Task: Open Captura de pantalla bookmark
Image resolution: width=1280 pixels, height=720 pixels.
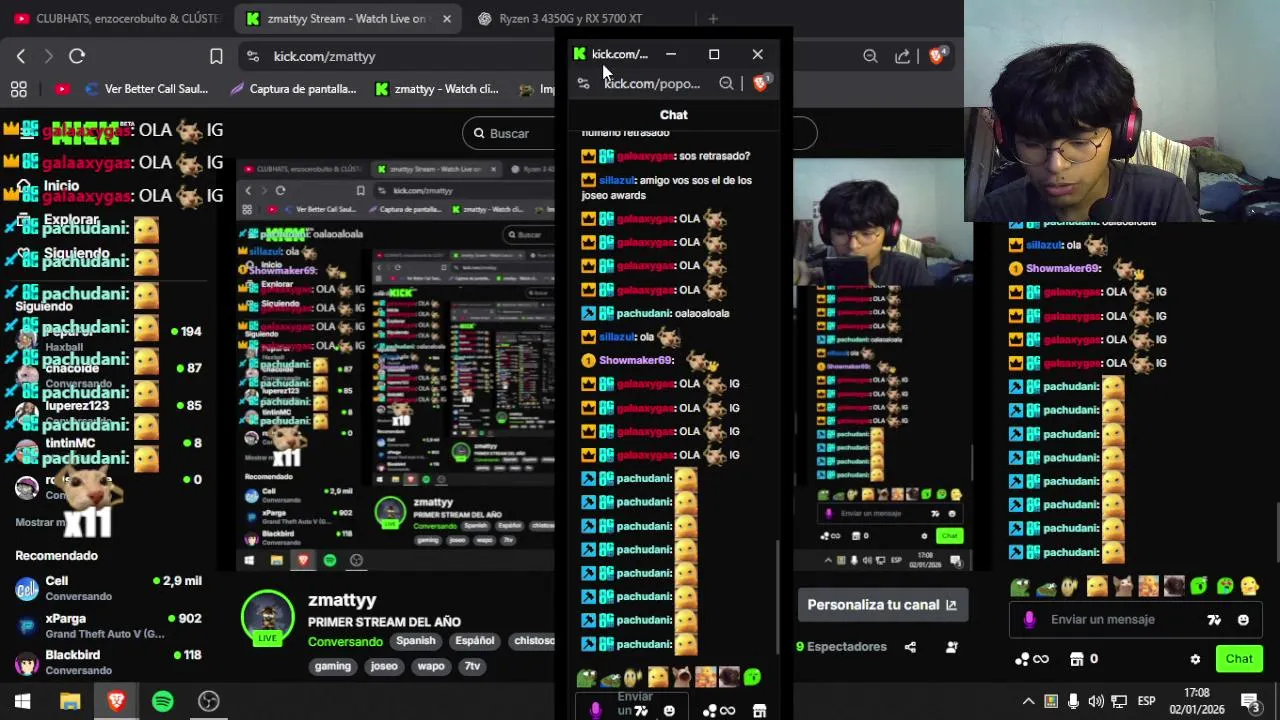Action: 293,89
